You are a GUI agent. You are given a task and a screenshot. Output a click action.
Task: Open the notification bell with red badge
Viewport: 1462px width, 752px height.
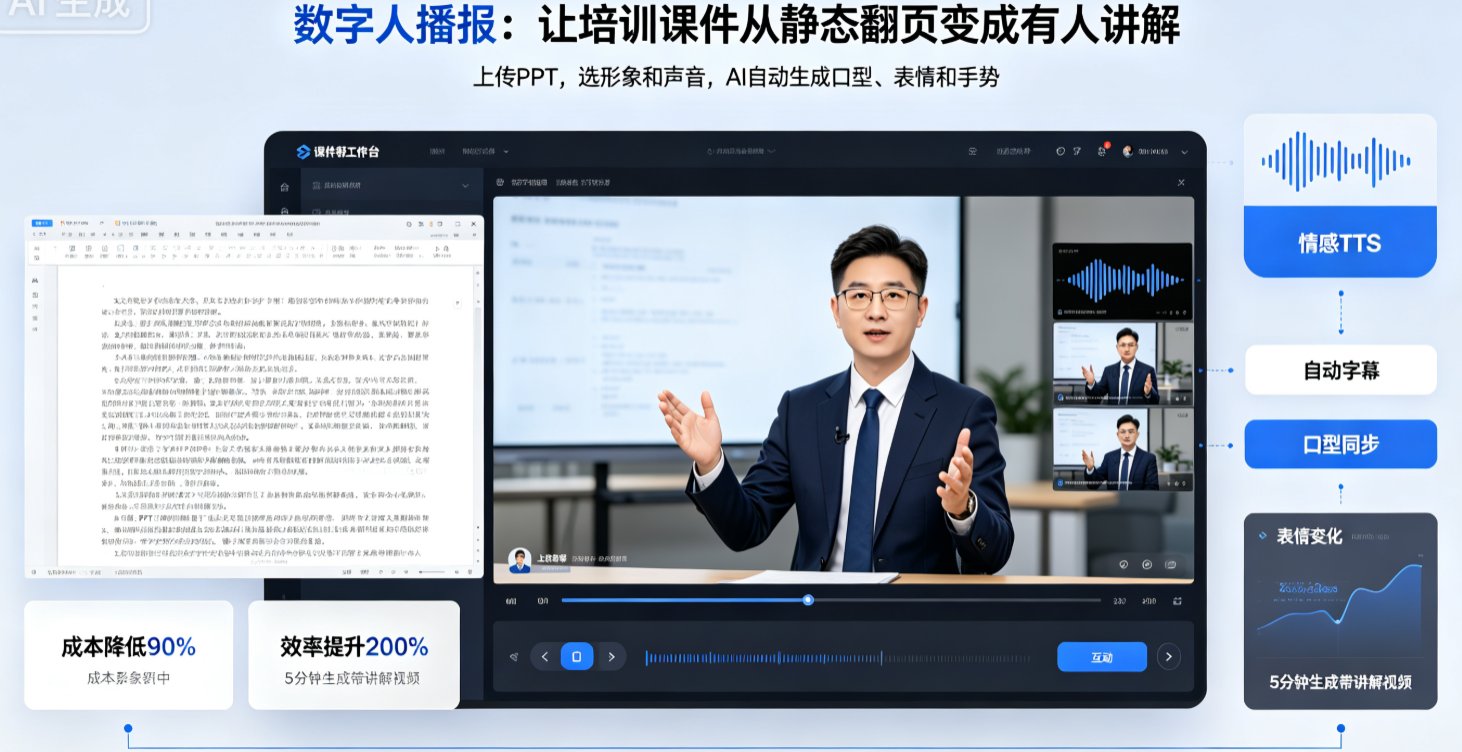pos(1101,151)
